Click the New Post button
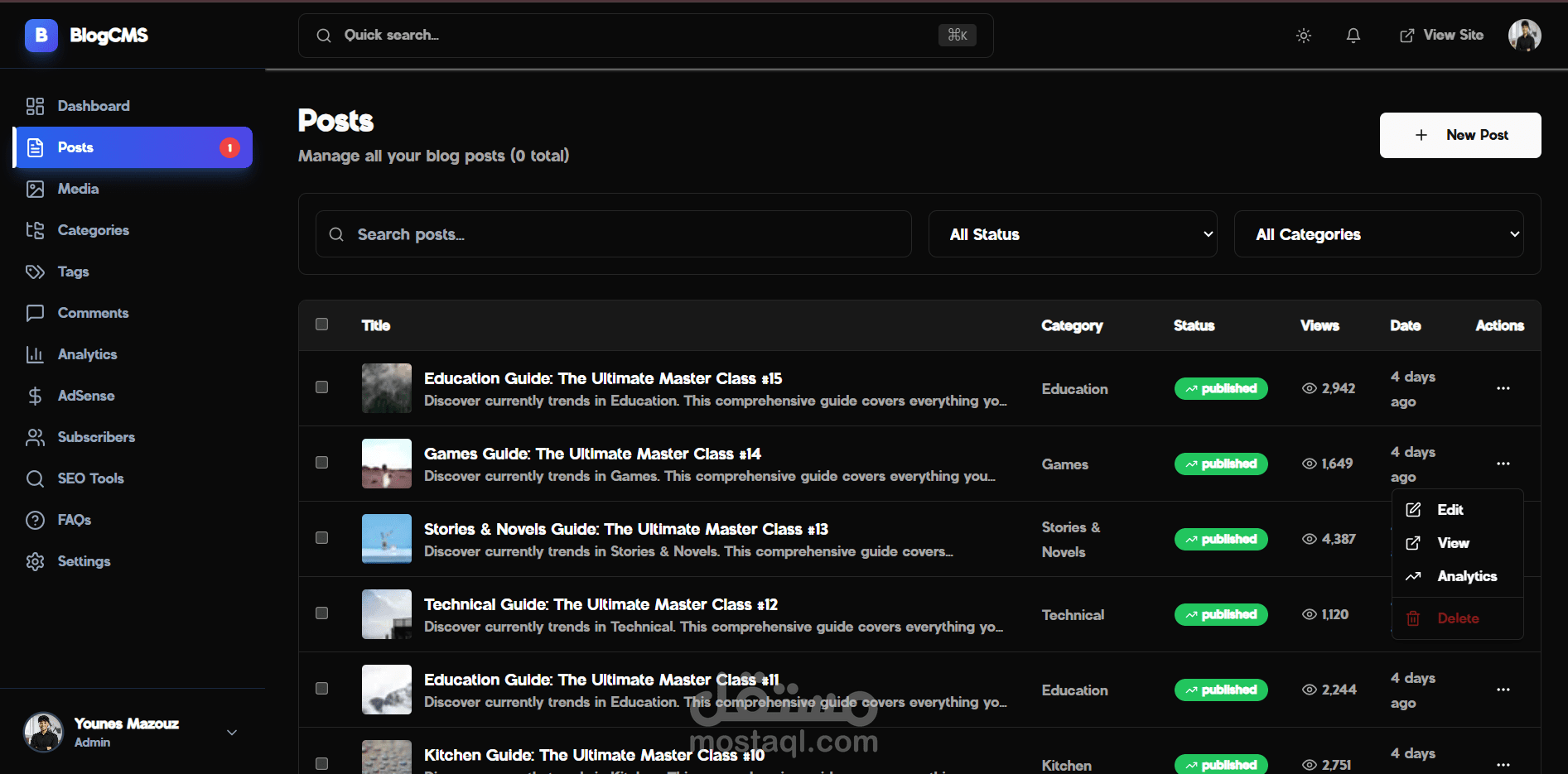Viewport: 1568px width, 774px height. 1460,135
